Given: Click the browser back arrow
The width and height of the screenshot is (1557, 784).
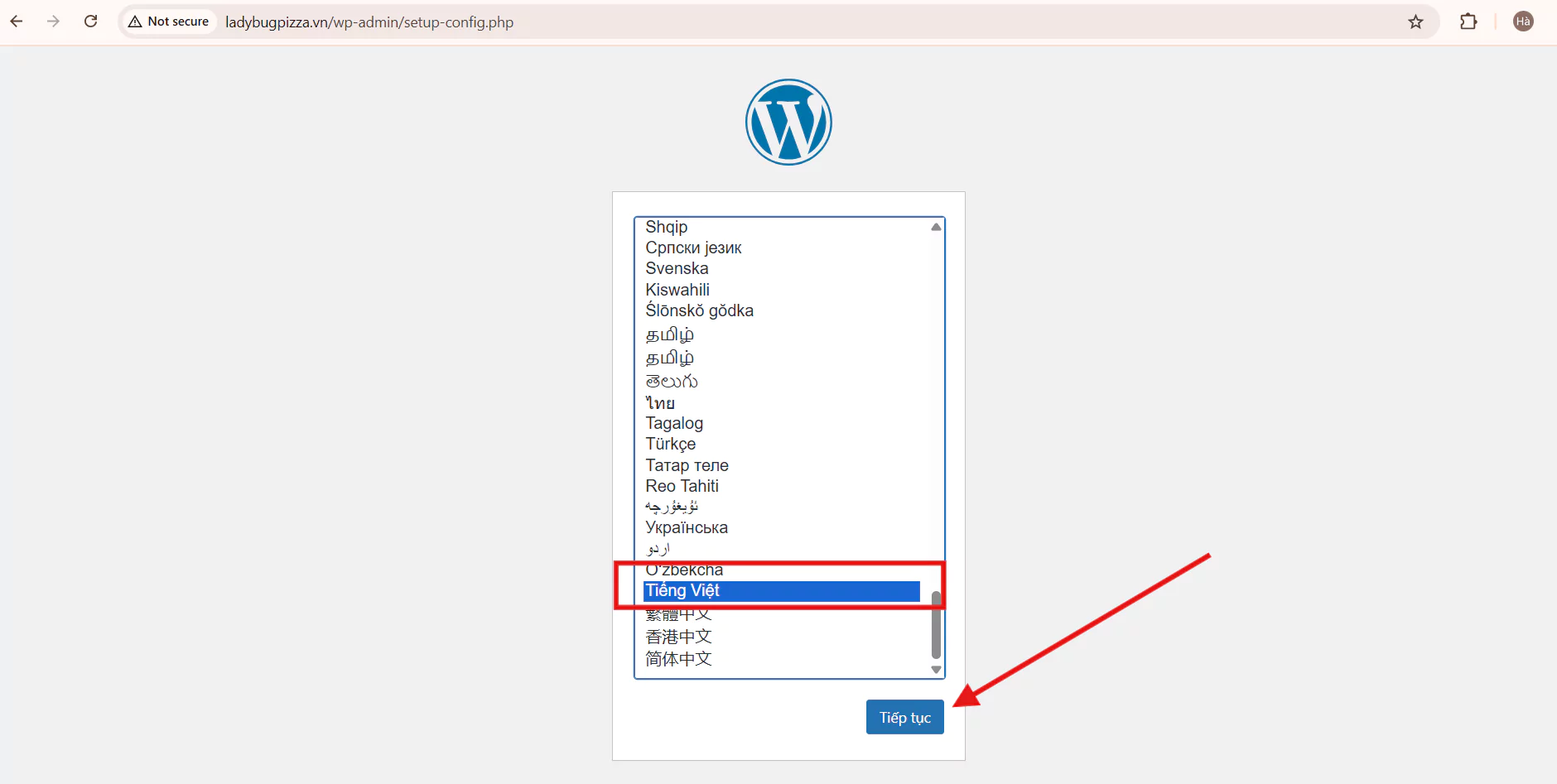Looking at the screenshot, I should 17,22.
